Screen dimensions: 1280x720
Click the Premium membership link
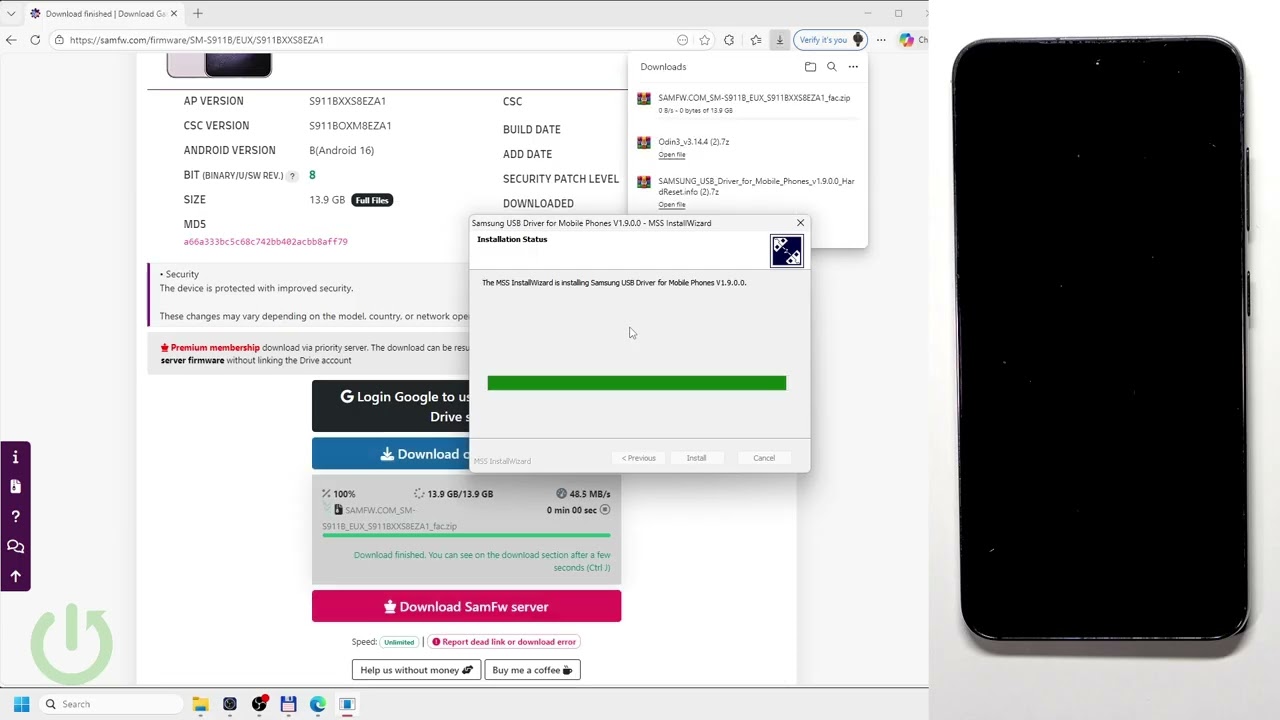tap(214, 348)
